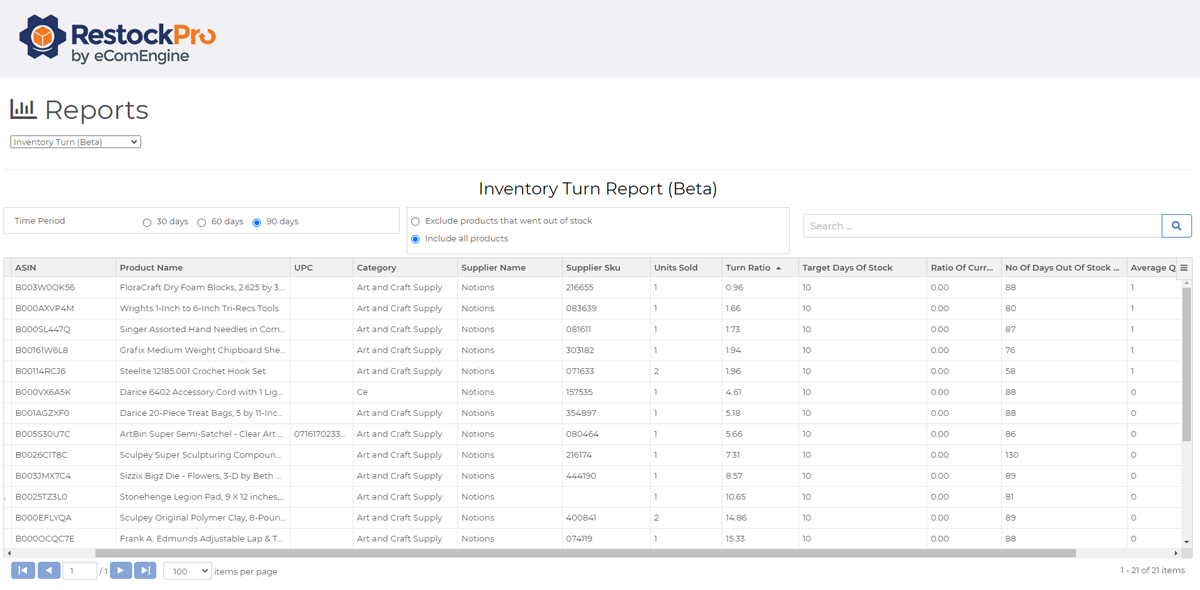
Task: Click the magnifier search button
Action: tap(1176, 226)
